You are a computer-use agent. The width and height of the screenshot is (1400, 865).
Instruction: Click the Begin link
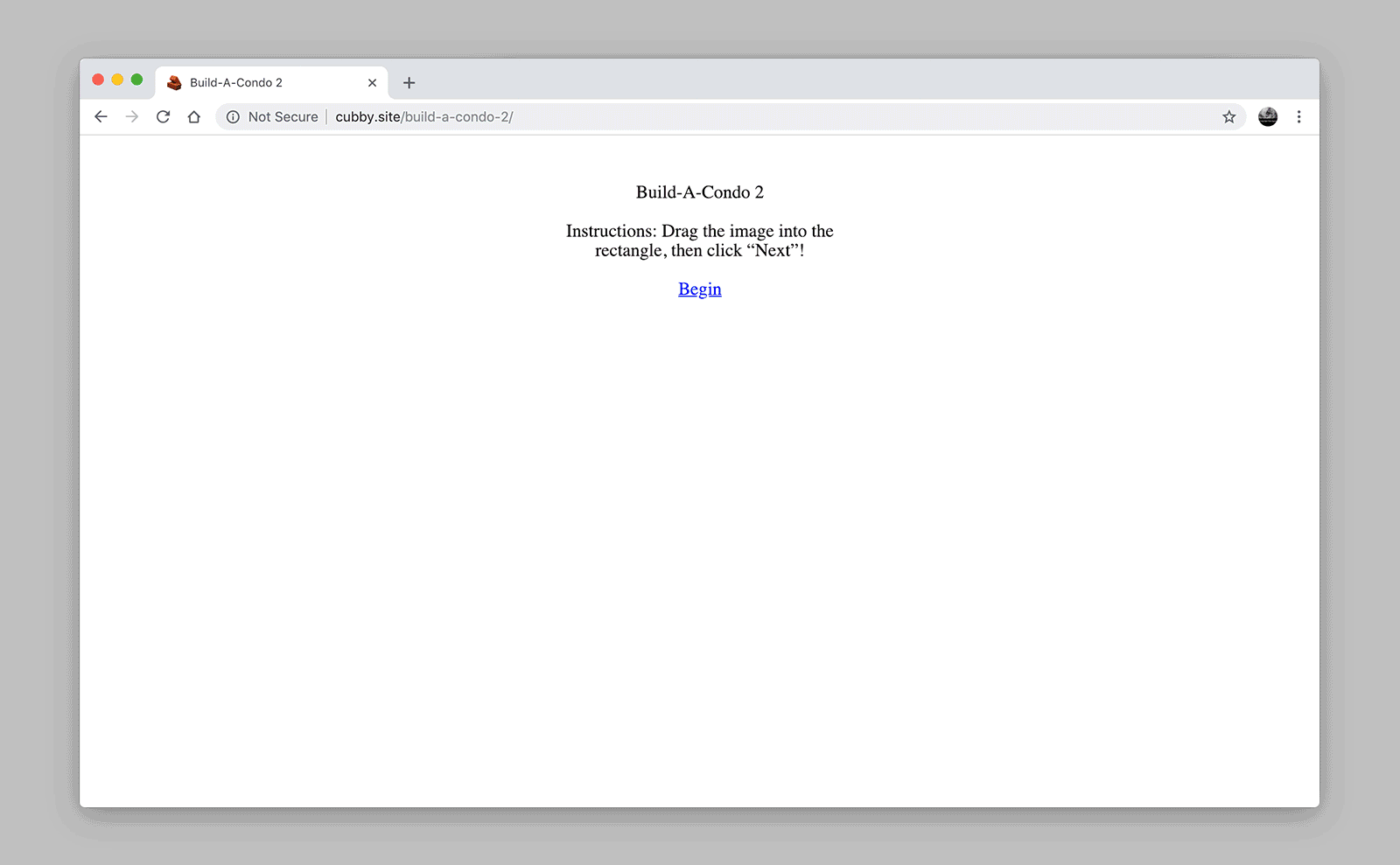click(x=699, y=289)
